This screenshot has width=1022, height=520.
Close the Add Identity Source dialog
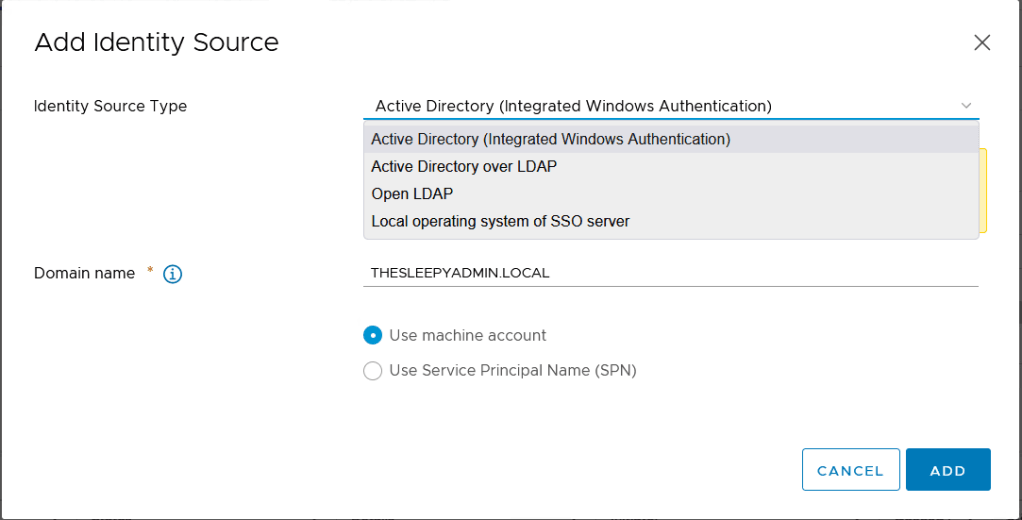[x=982, y=42]
